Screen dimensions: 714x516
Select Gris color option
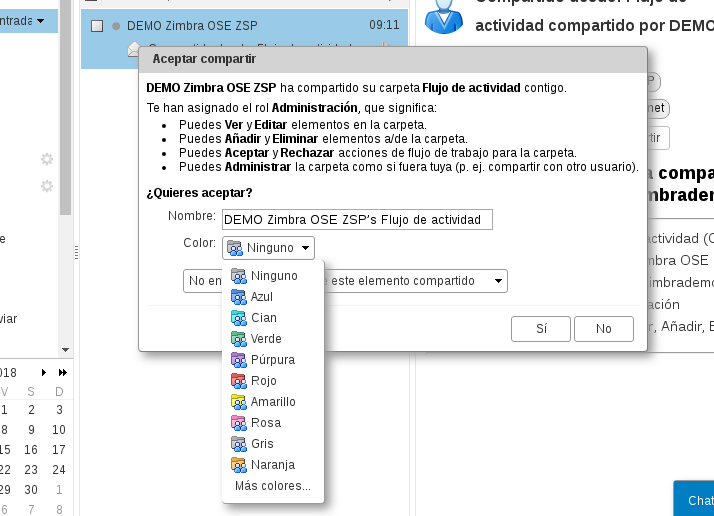point(273,443)
